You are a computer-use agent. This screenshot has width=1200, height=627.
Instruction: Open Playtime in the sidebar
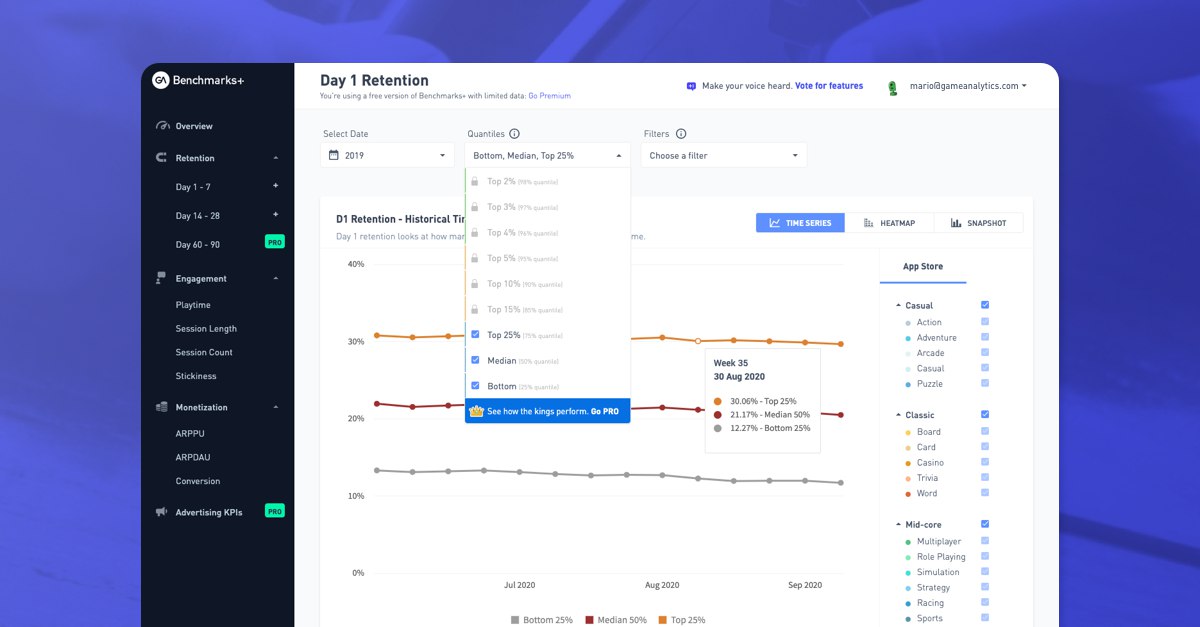(x=193, y=305)
